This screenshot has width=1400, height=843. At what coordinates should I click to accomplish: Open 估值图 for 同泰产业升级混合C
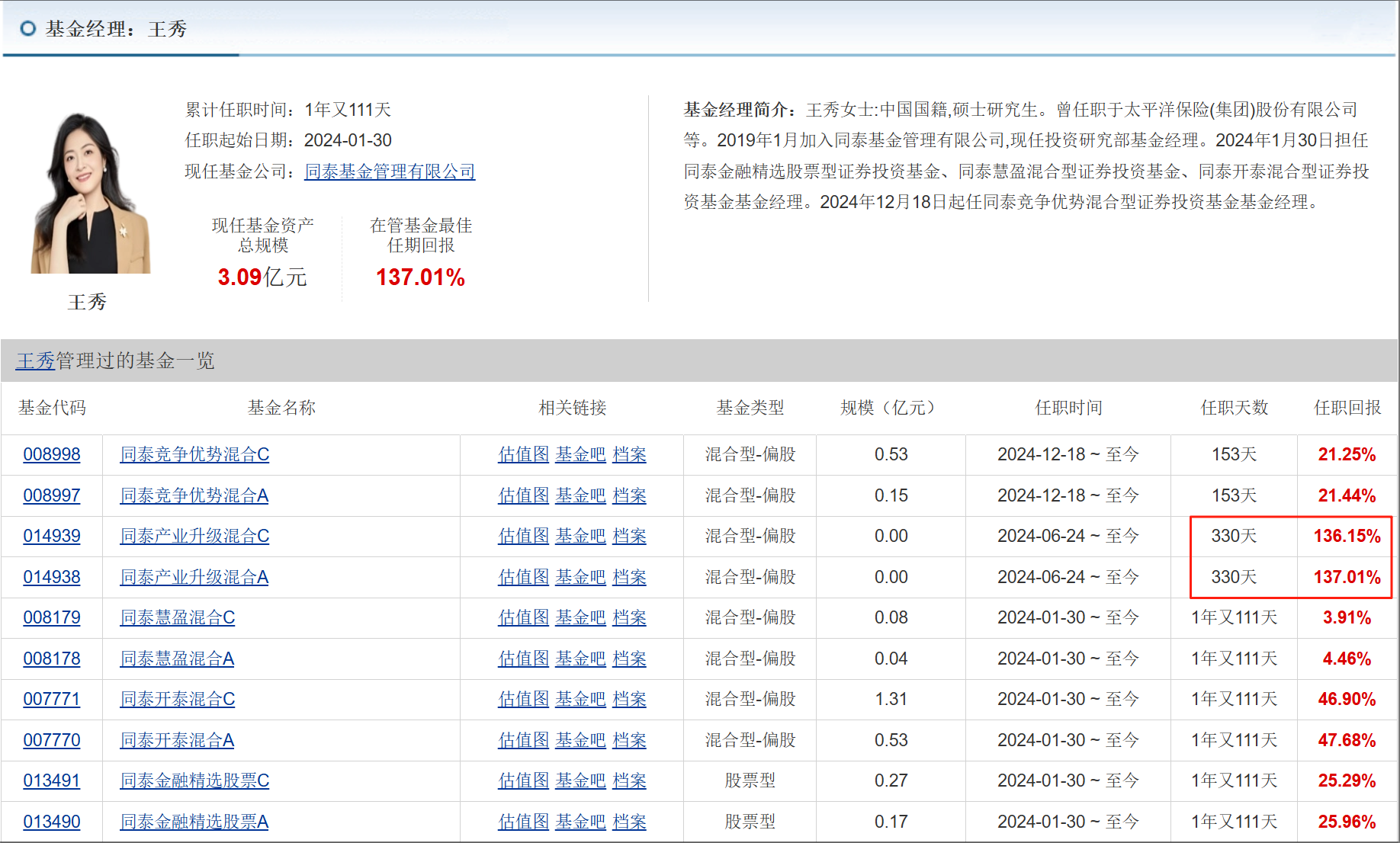524,536
